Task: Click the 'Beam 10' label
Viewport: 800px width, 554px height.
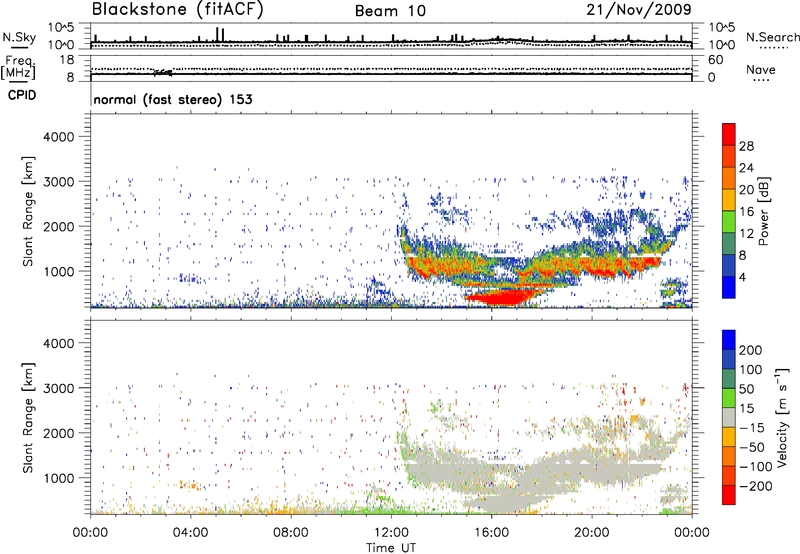Action: [390, 11]
